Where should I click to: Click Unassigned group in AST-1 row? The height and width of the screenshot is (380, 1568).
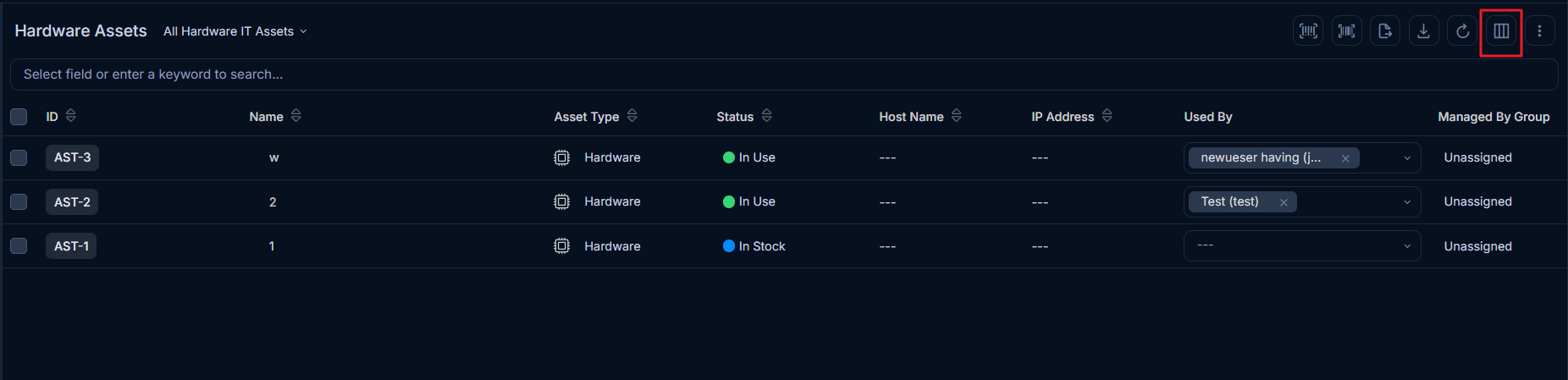(1477, 246)
